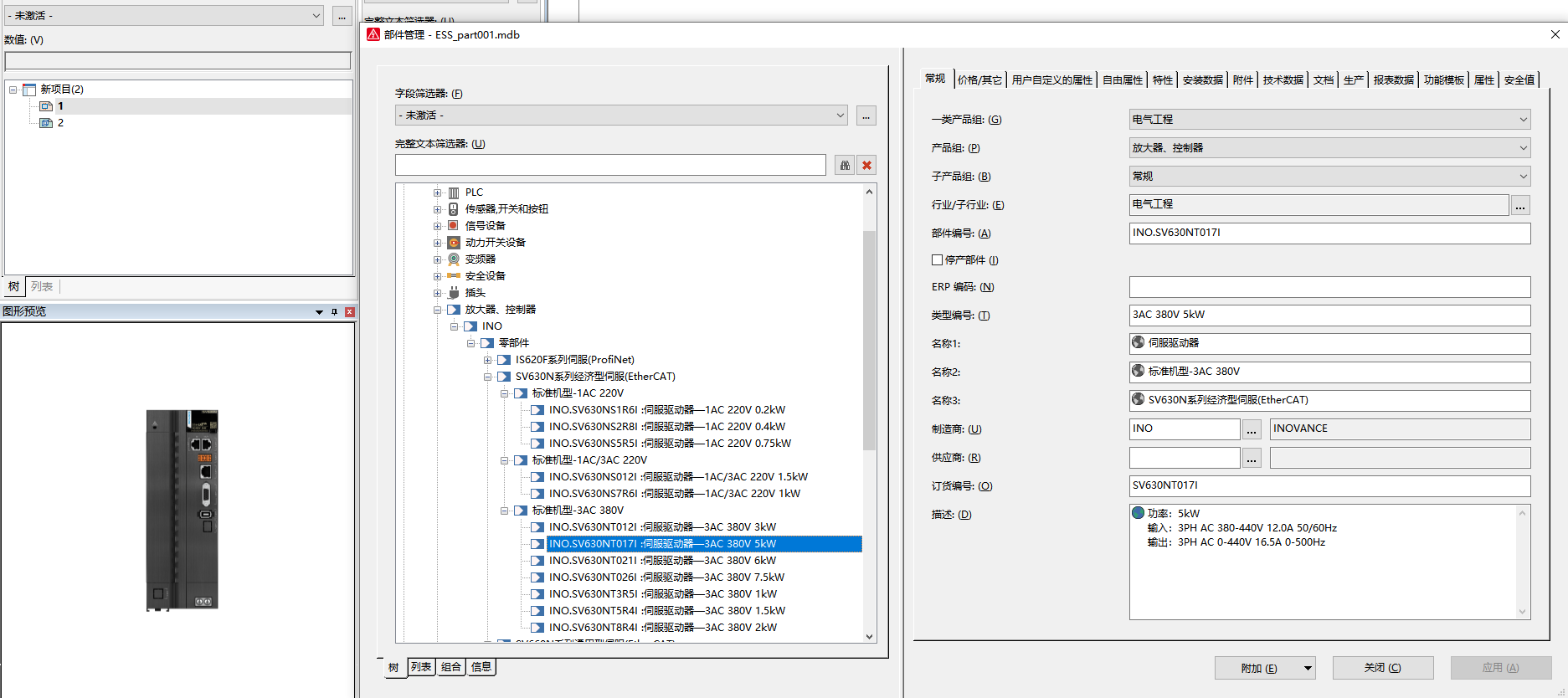Click the 放大器、控制器 folder icon
Viewport: 1568px width, 698px height.
pos(454,310)
